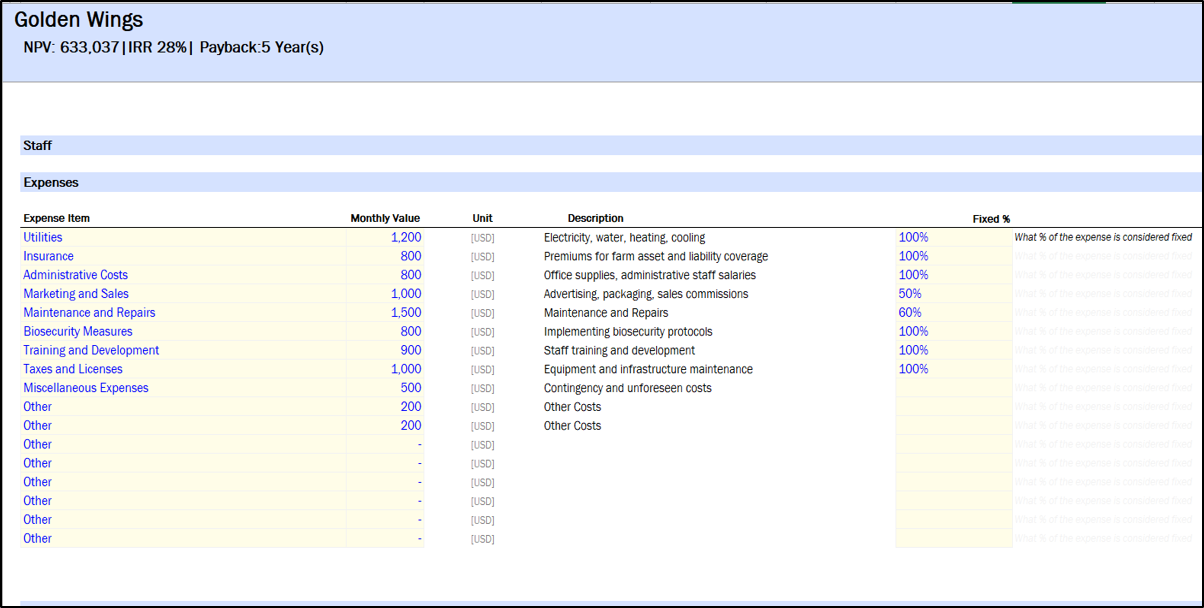Select the Staff section header

pyautogui.click(x=38, y=146)
